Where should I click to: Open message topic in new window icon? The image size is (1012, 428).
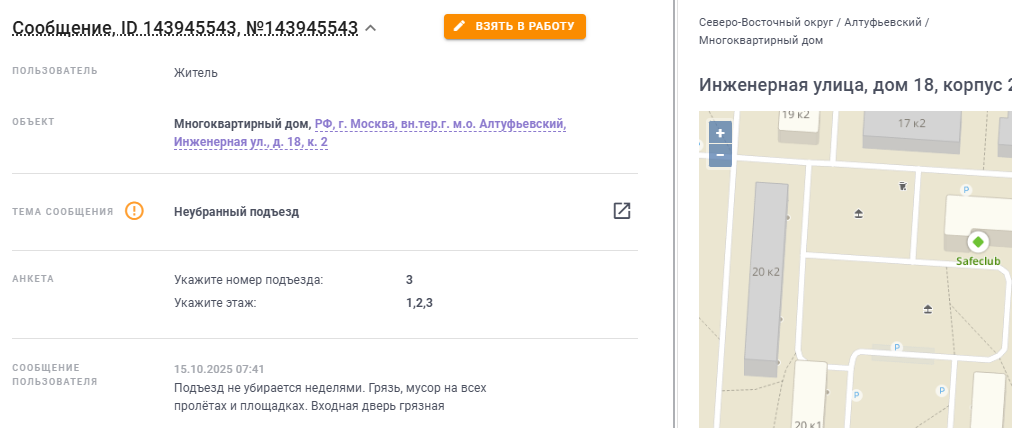click(622, 211)
